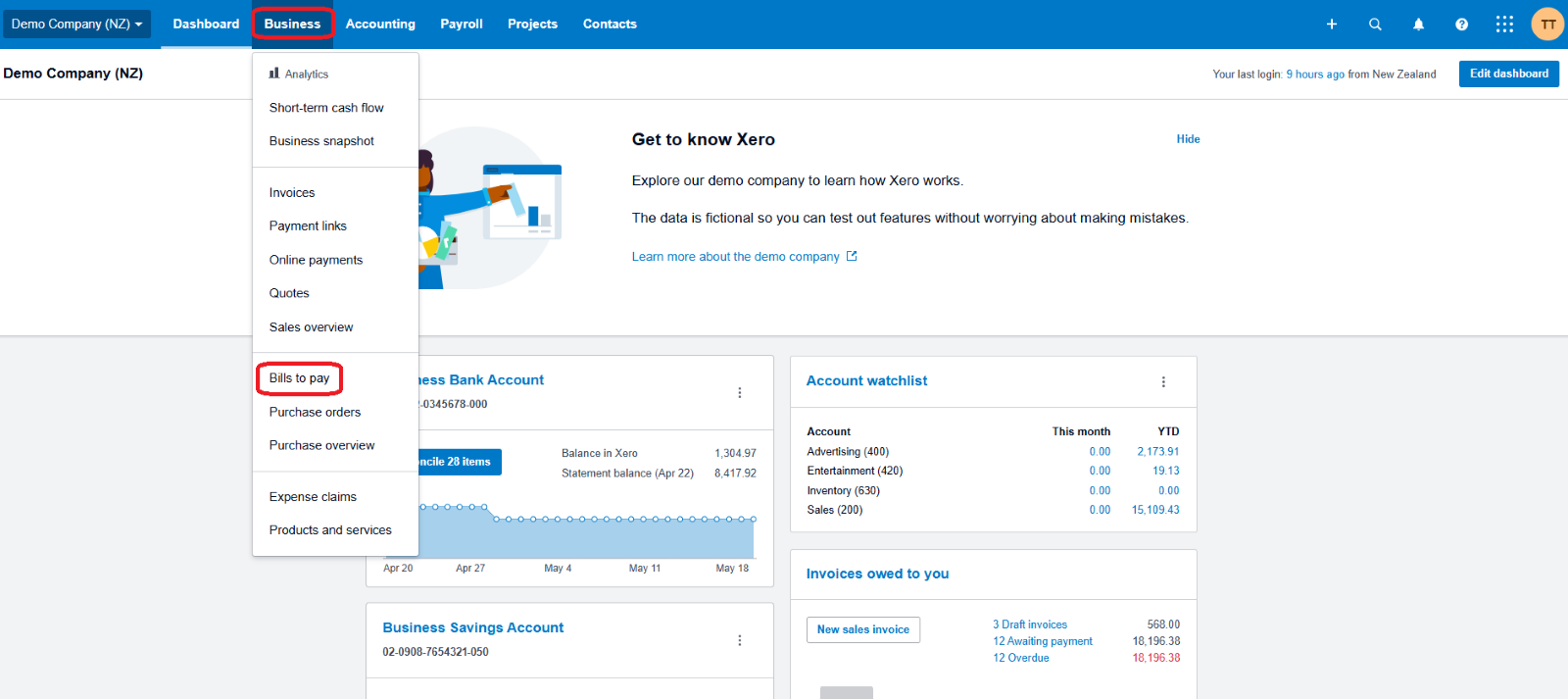Click the 9 hours ago login link
Viewport: 1568px width, 699px height.
(x=1315, y=75)
